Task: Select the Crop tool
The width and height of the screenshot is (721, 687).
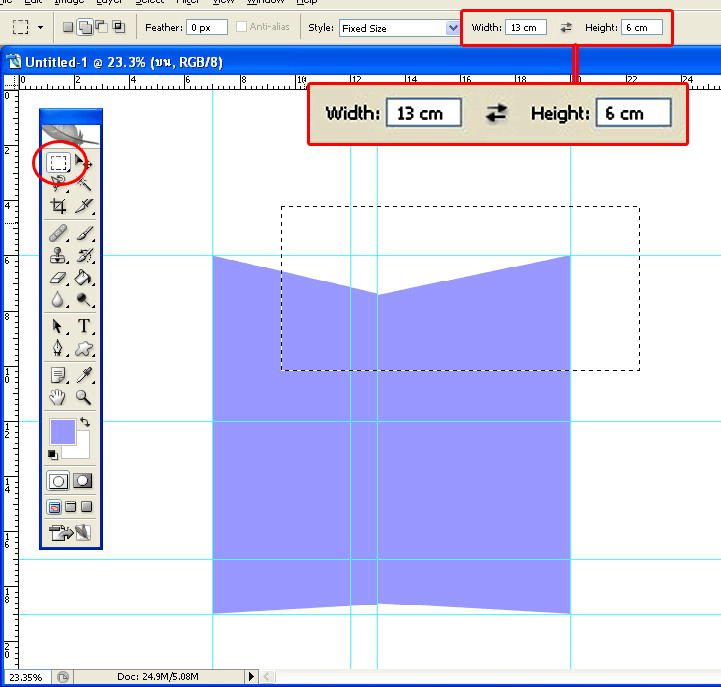Action: pyautogui.click(x=58, y=206)
